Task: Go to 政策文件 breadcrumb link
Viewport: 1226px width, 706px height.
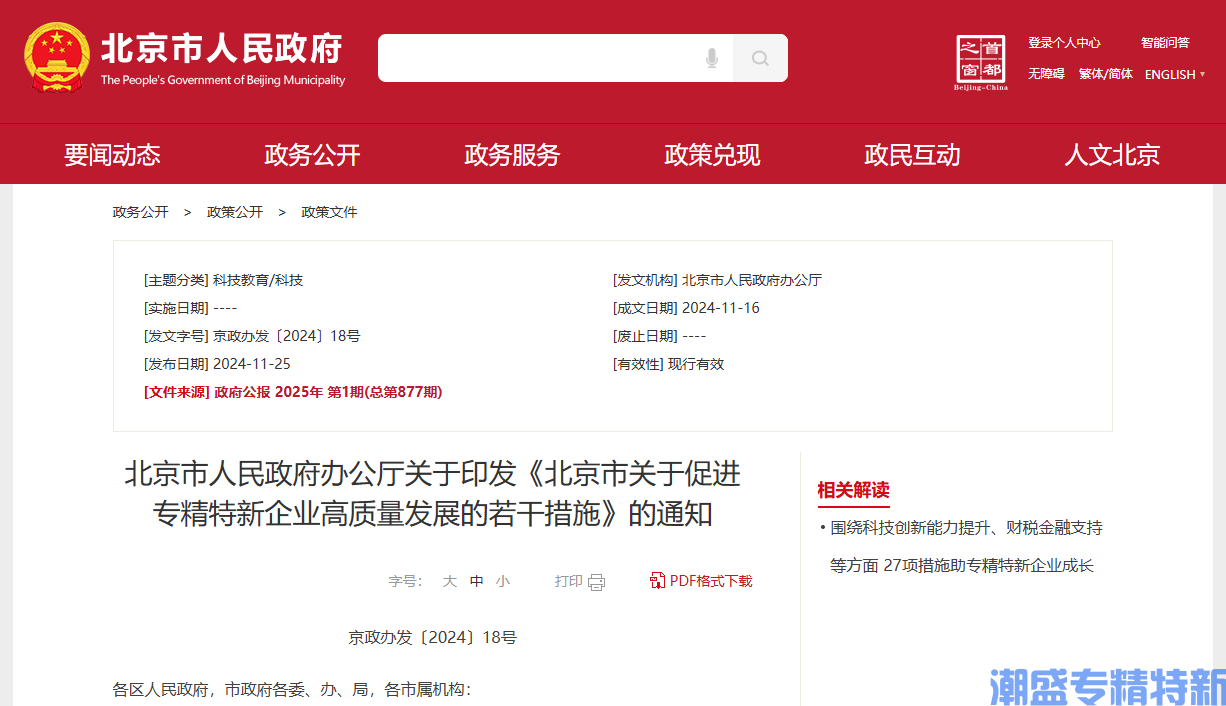Action: pos(329,212)
